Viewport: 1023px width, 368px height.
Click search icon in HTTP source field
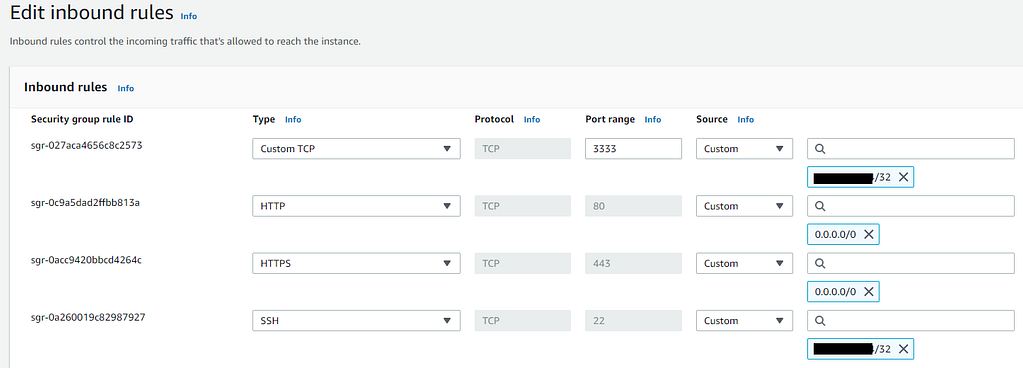click(821, 206)
